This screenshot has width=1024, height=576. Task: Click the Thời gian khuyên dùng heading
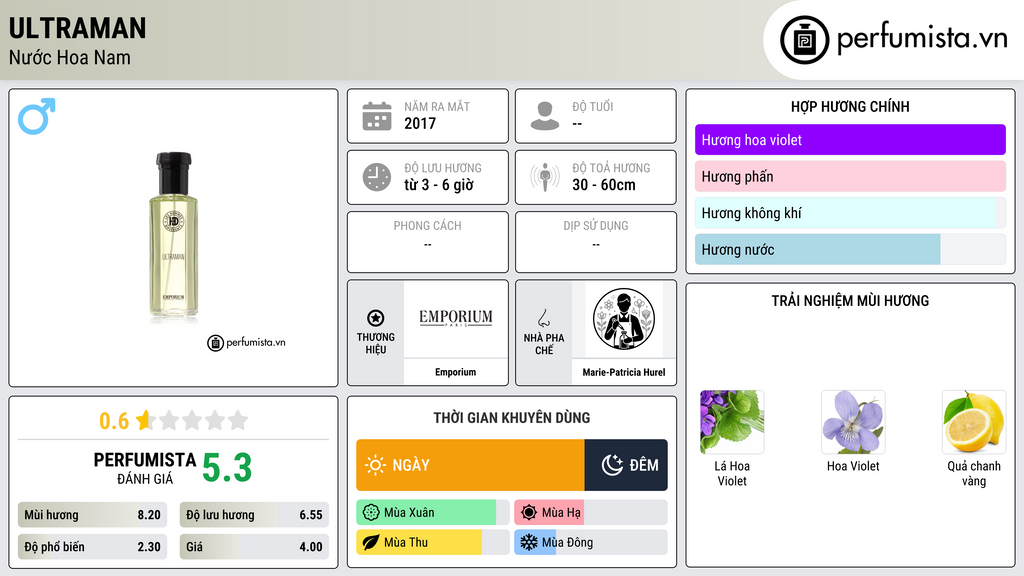coord(512,418)
